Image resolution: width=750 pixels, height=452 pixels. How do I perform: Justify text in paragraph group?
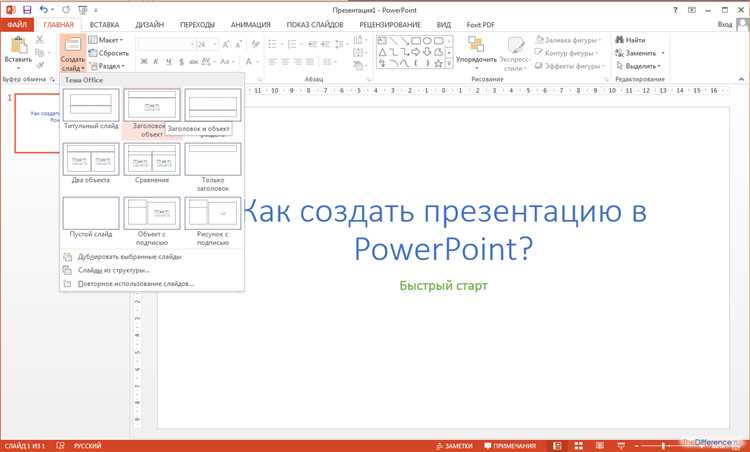click(x=310, y=61)
